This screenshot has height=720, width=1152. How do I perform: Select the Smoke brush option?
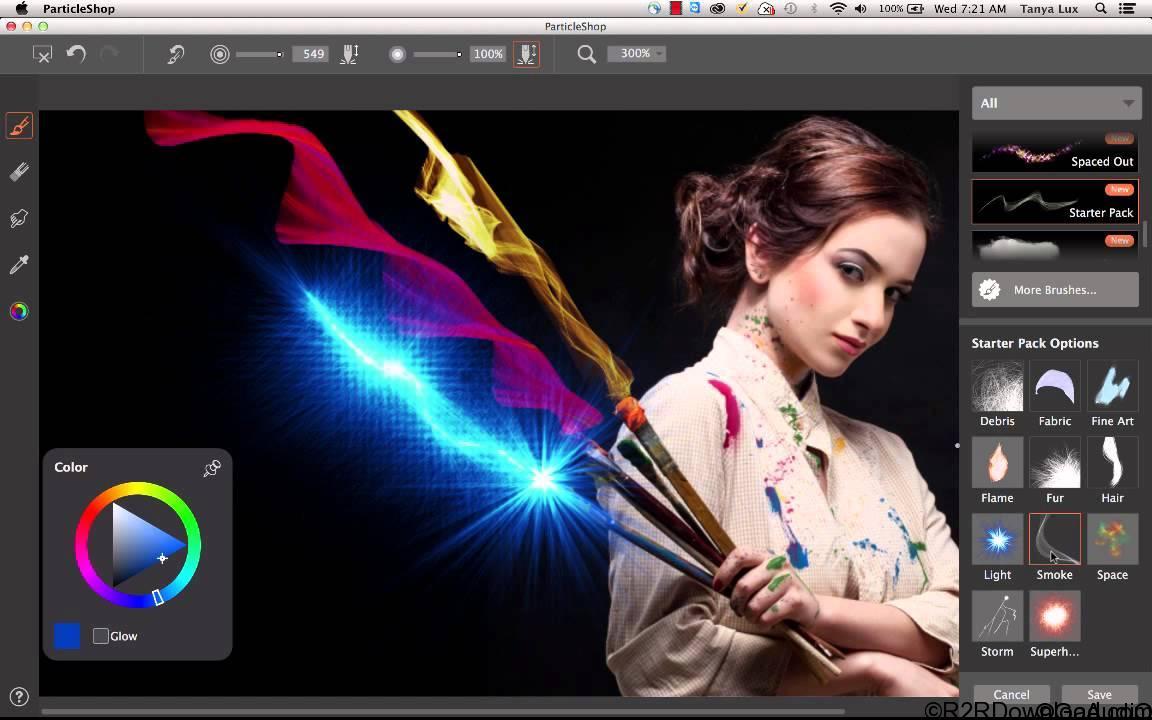tap(1054, 539)
